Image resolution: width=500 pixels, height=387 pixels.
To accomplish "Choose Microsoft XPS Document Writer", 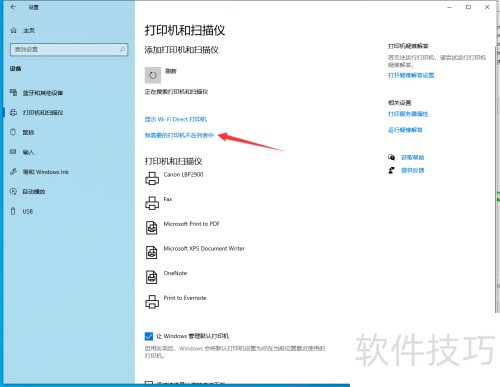I will coord(204,248).
